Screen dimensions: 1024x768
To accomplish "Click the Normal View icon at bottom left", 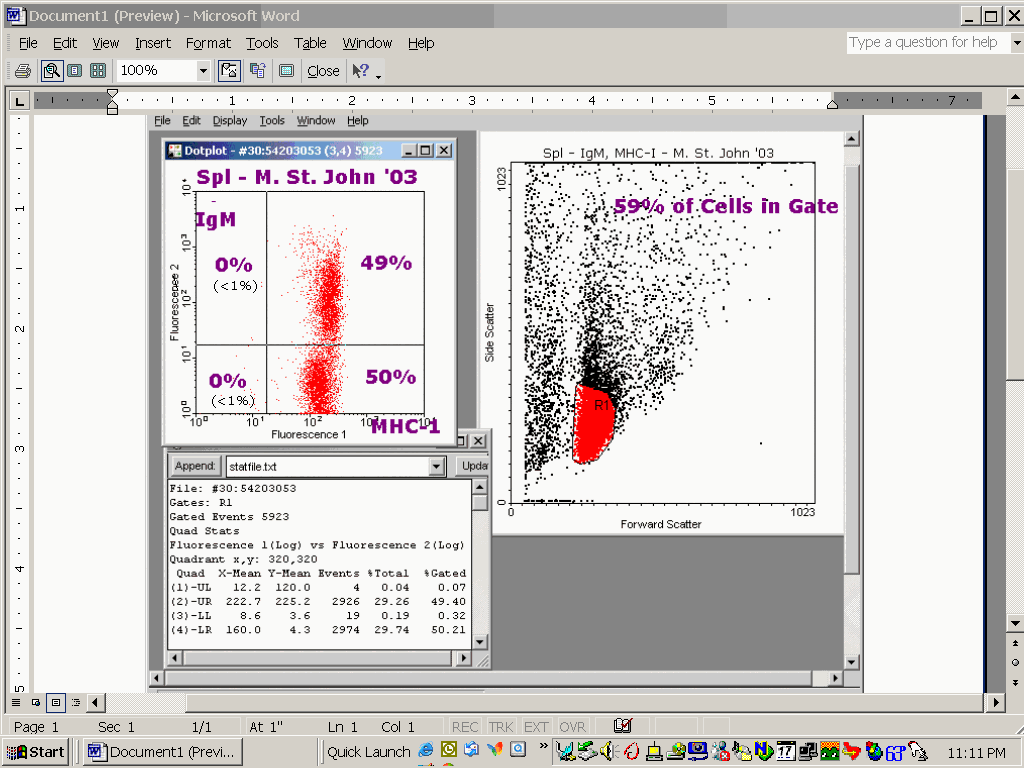I will tap(16, 703).
